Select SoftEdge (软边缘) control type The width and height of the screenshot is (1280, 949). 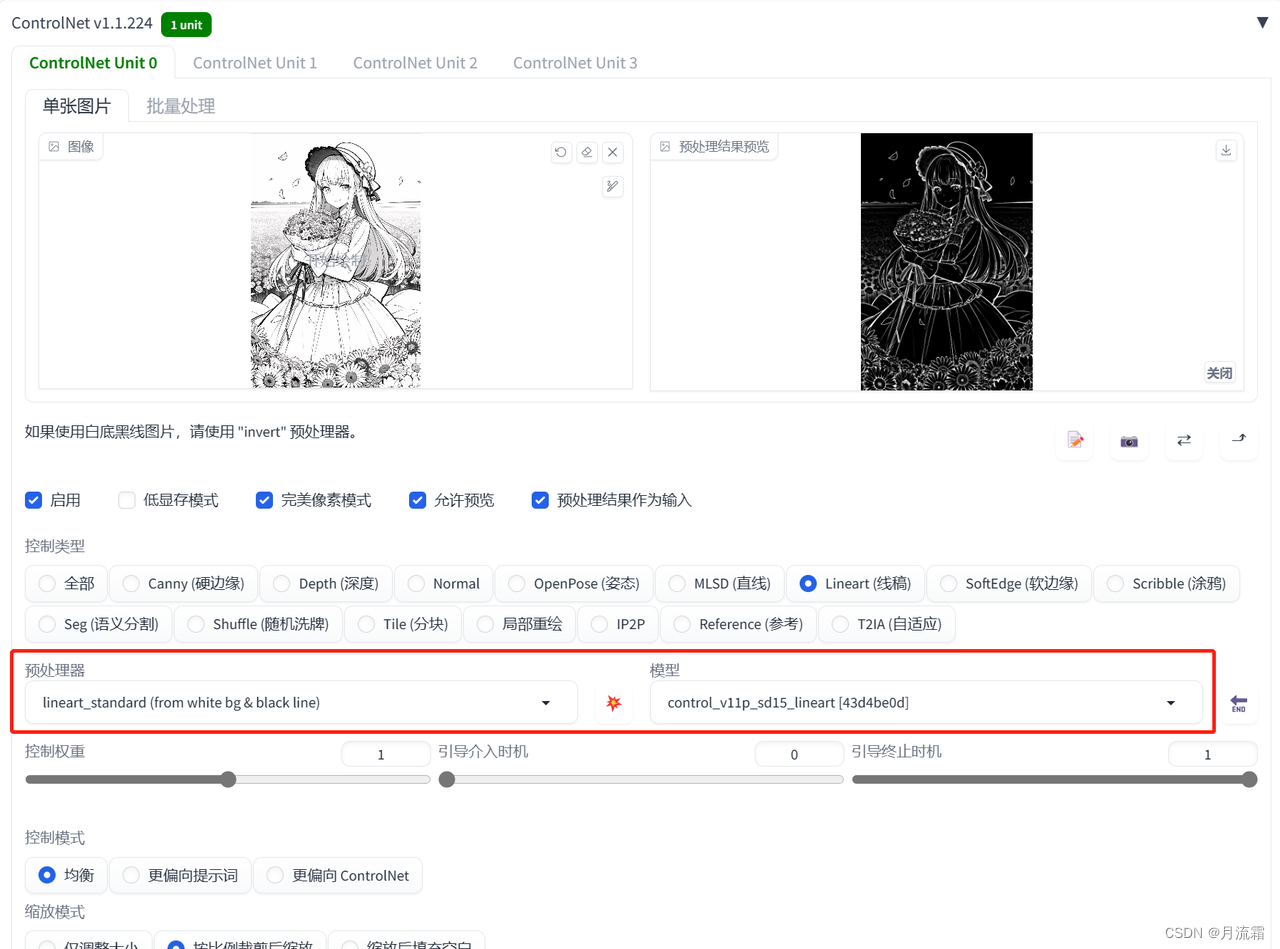point(1008,583)
